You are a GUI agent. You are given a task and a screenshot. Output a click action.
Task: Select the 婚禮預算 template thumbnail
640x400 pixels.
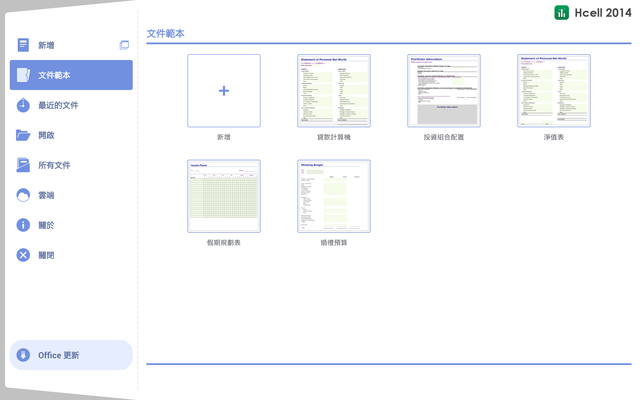click(334, 196)
